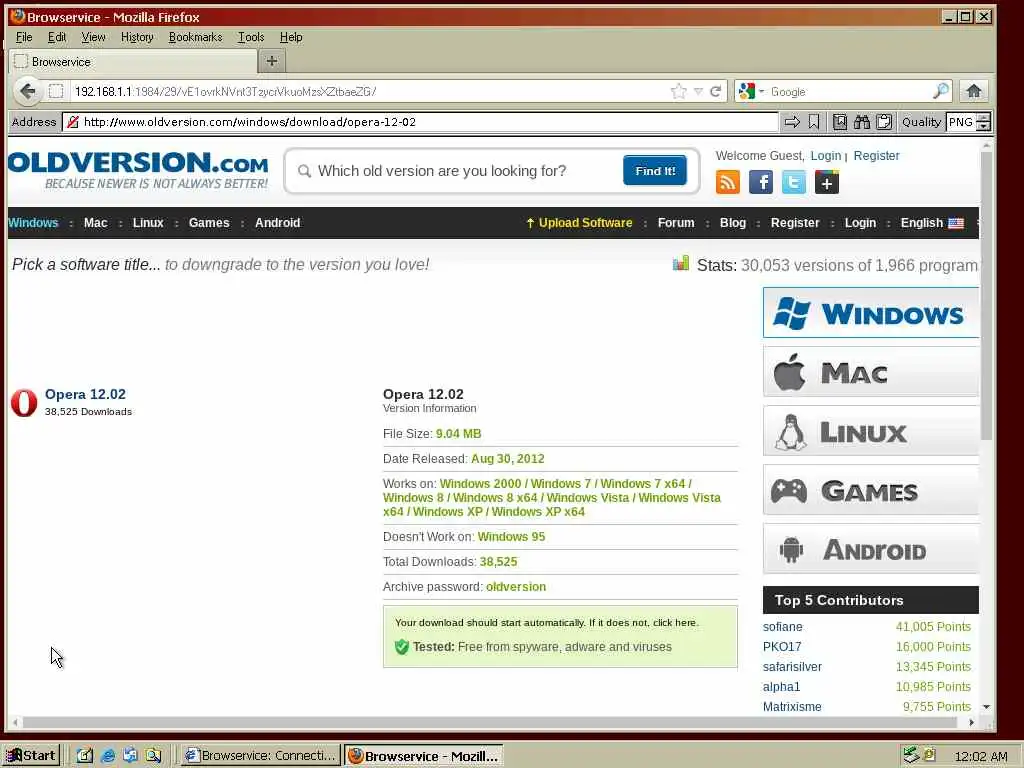Viewport: 1024px width, 768px height.
Task: Open the Tools menu
Action: pyautogui.click(x=251, y=37)
